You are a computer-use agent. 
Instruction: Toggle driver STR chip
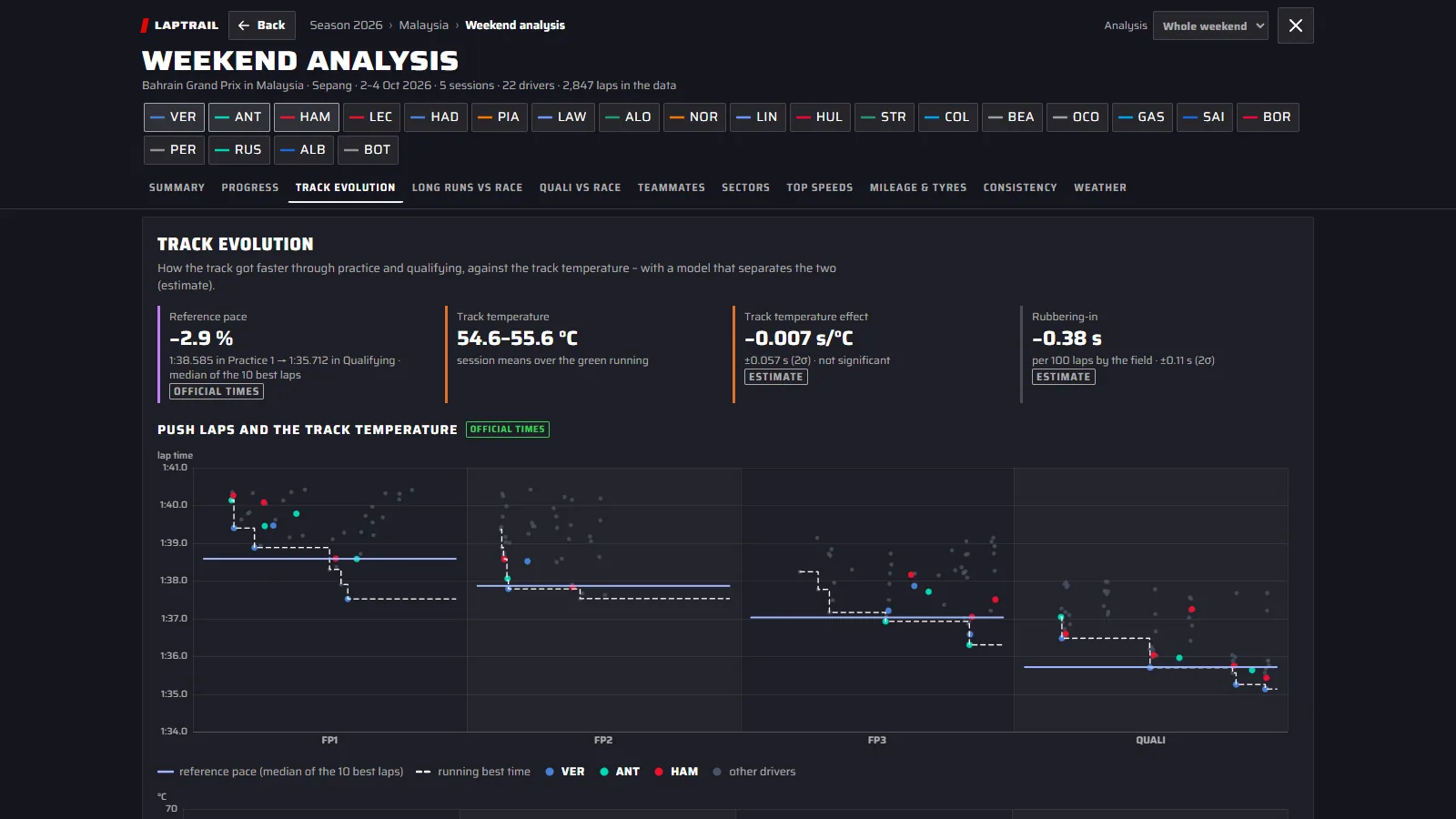pyautogui.click(x=885, y=117)
